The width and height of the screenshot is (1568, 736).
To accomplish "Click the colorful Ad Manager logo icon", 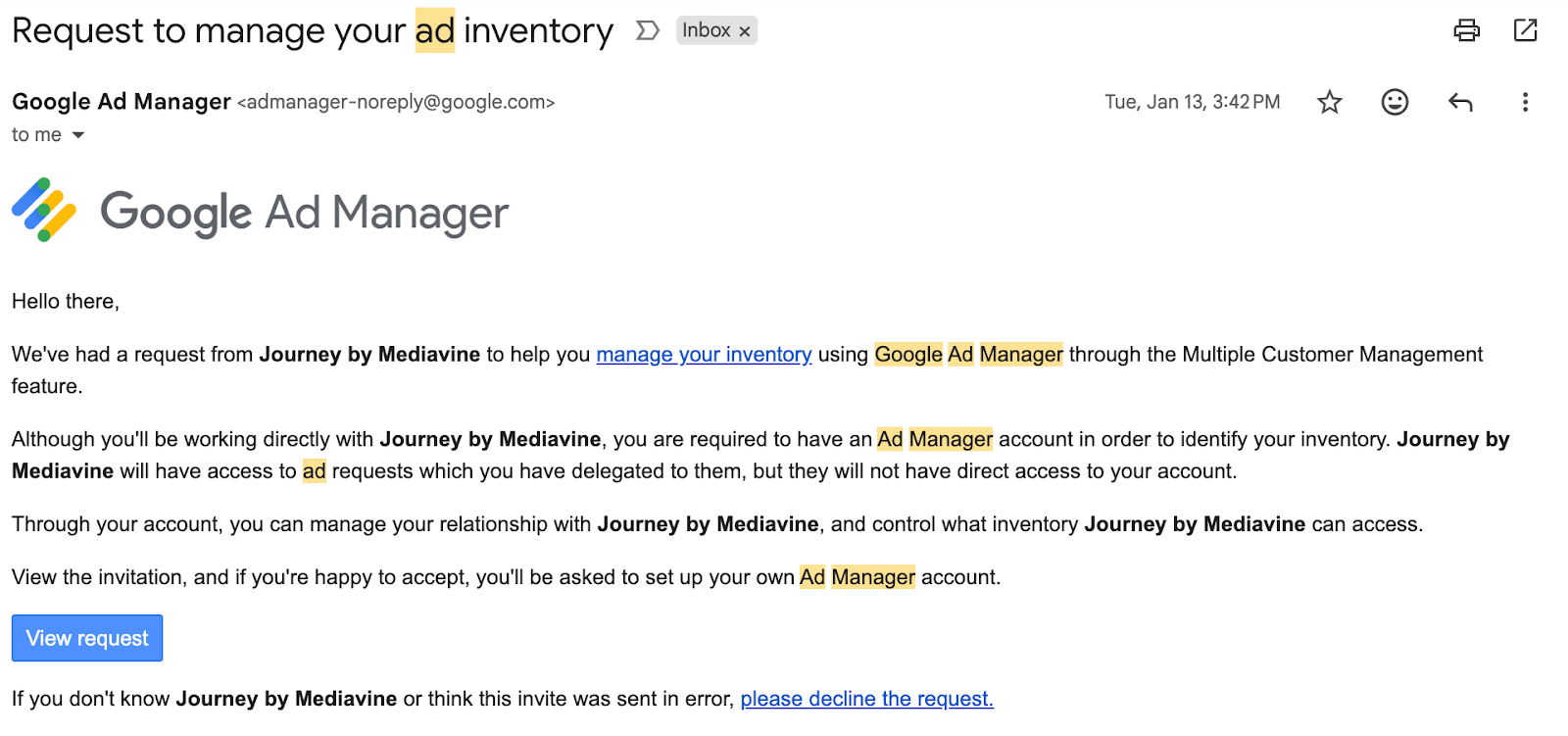I will pyautogui.click(x=43, y=210).
